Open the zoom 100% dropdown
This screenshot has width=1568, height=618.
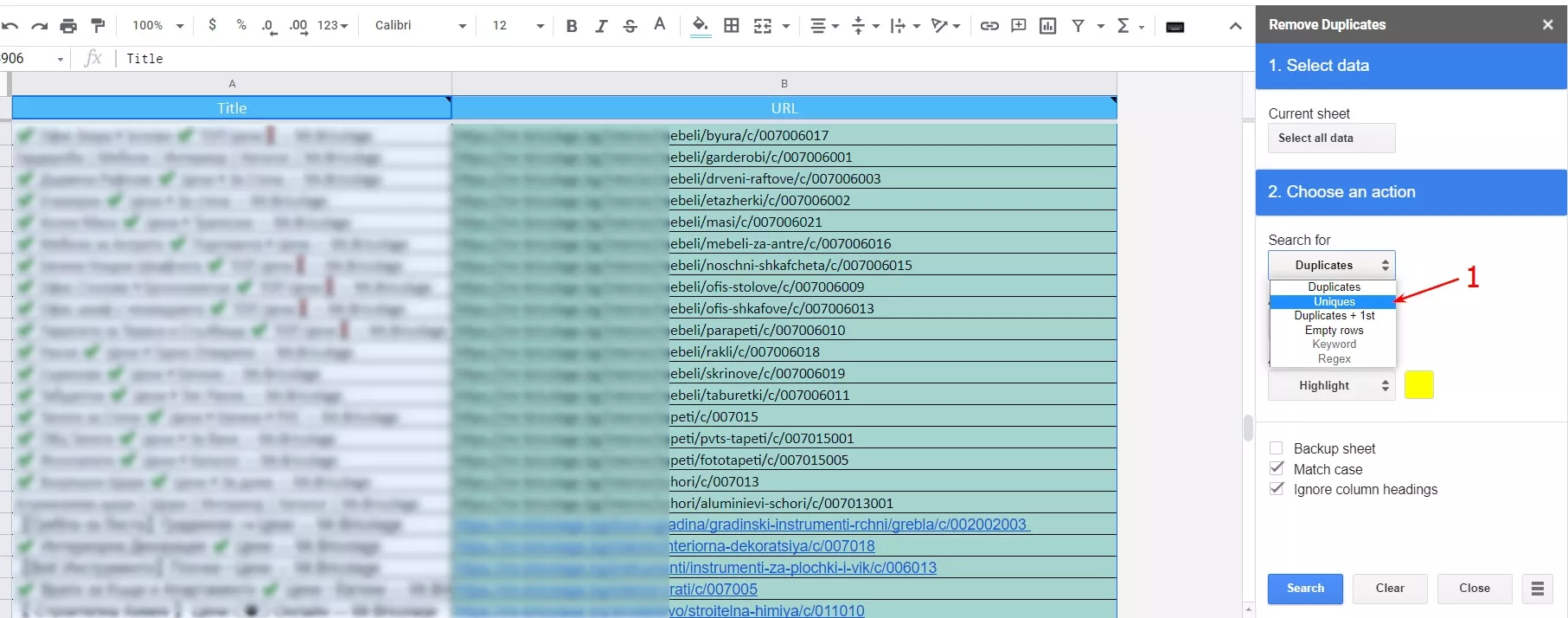(158, 26)
